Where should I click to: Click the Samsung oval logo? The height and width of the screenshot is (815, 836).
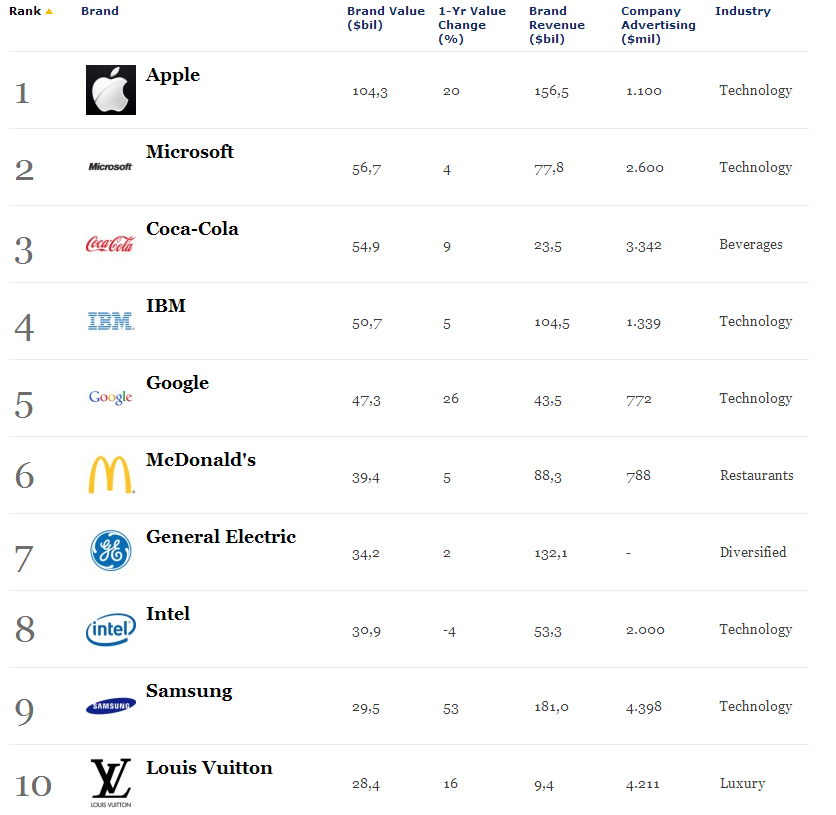tap(111, 706)
